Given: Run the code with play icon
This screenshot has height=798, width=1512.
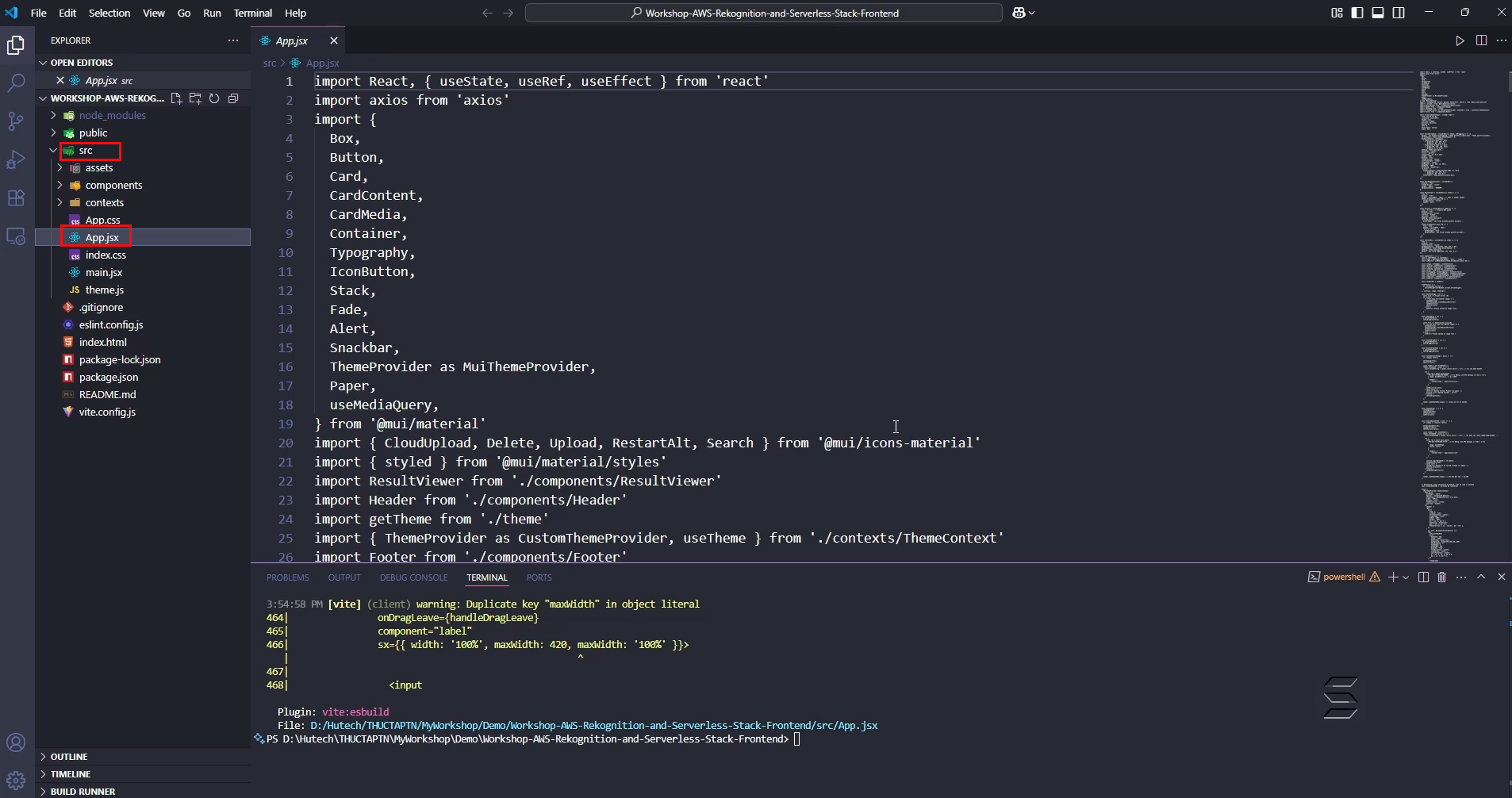Looking at the screenshot, I should point(1460,40).
